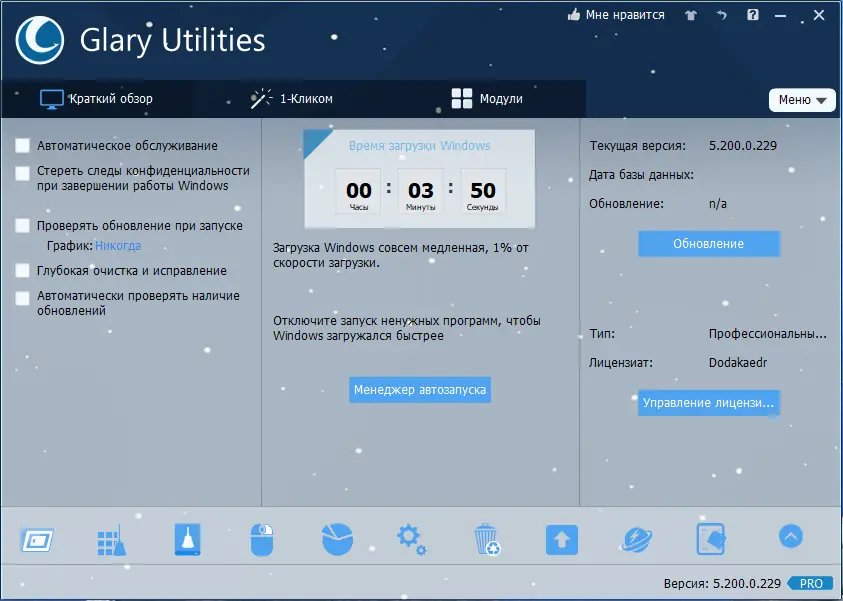843x601 pixels.
Task: Click the 'Время загрузки Windows' heading
Action: coord(419,146)
